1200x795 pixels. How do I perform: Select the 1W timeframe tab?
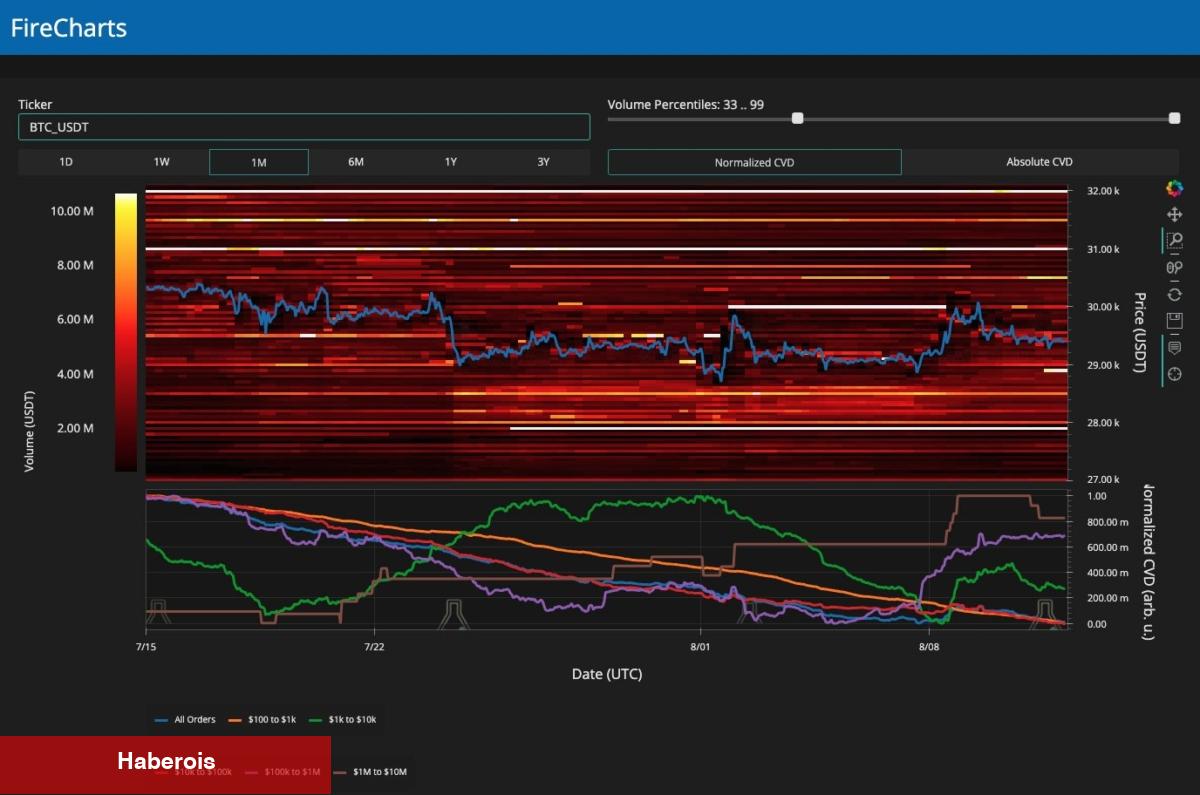[x=161, y=162]
